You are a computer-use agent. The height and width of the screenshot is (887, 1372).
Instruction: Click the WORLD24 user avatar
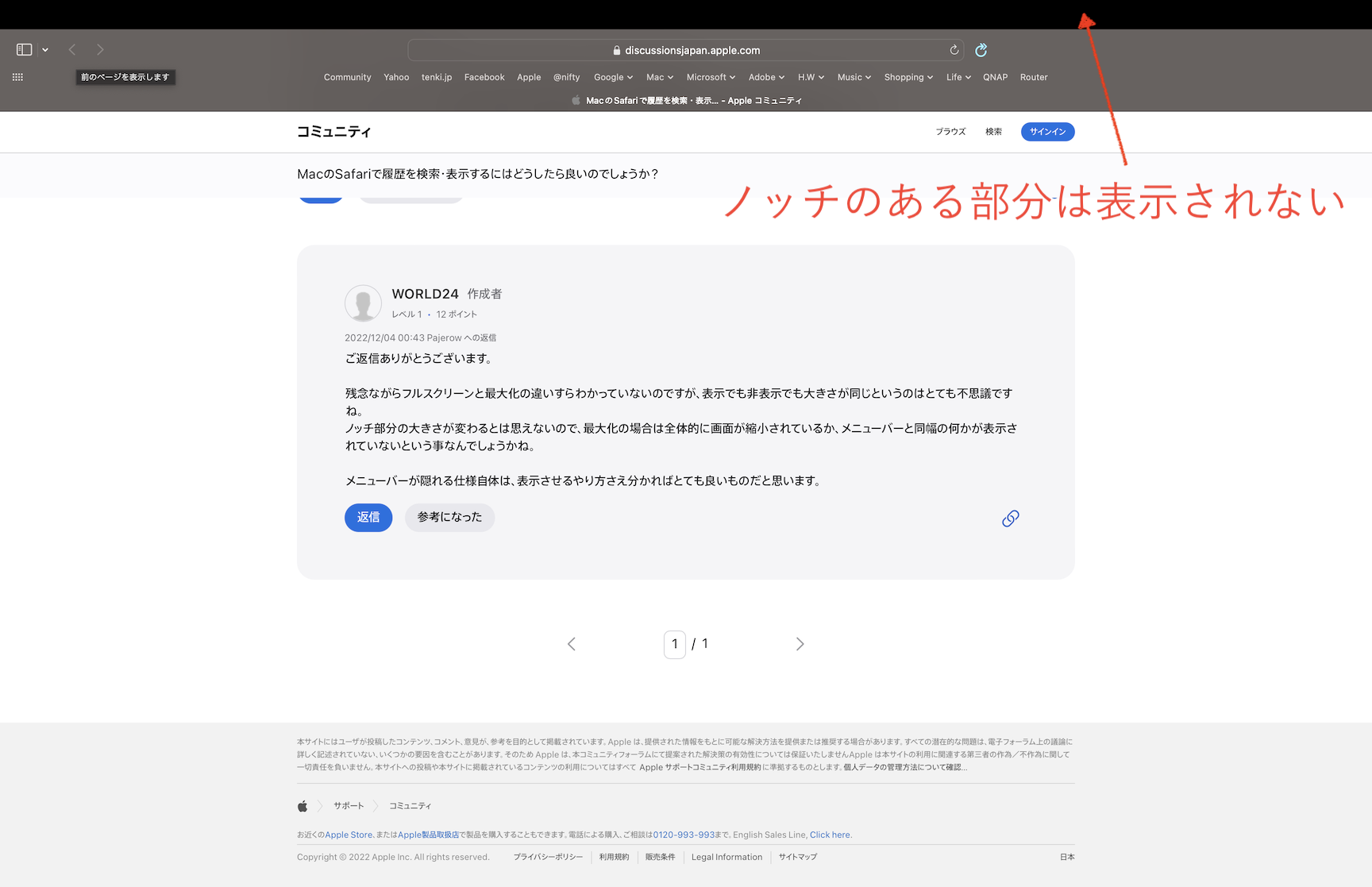[x=363, y=303]
